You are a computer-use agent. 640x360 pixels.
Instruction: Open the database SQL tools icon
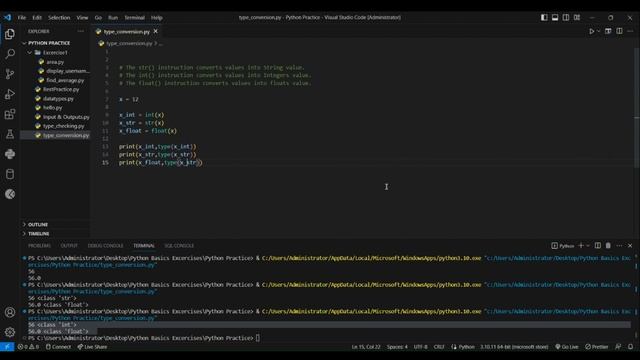(10, 174)
